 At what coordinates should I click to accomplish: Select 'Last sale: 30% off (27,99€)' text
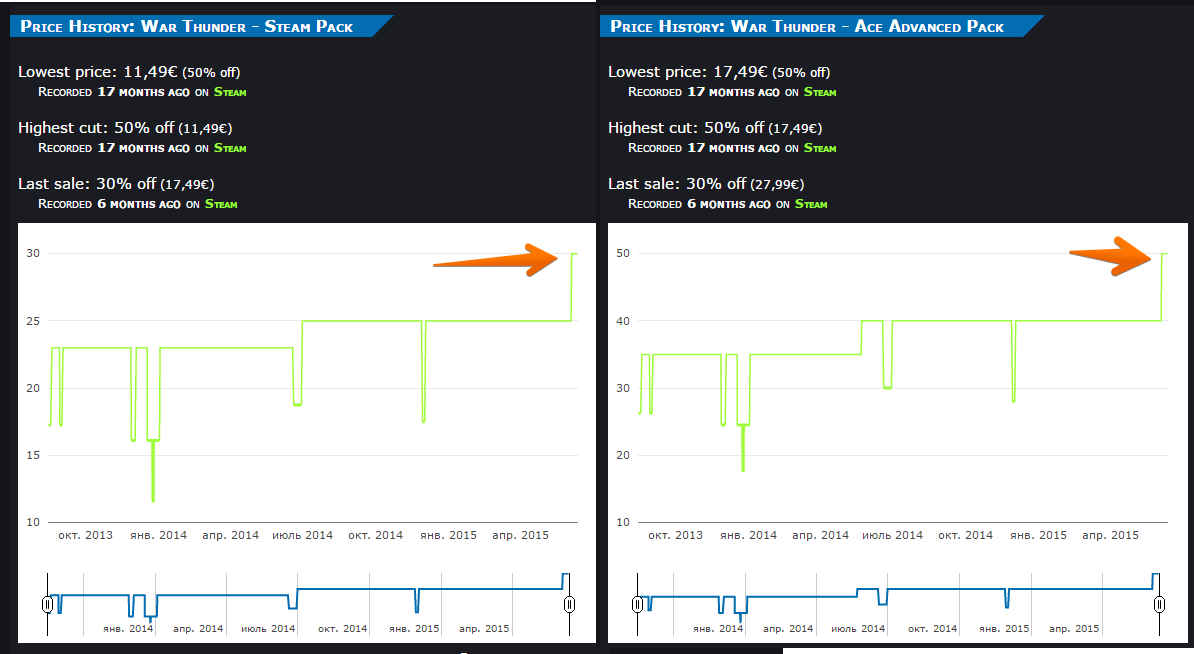tap(706, 184)
